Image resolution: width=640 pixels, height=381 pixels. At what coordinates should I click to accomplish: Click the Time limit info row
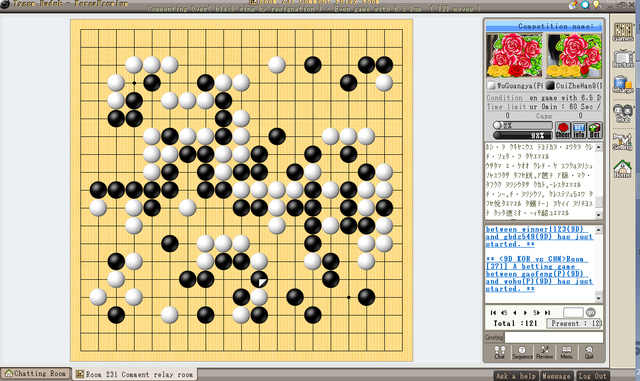(544, 107)
